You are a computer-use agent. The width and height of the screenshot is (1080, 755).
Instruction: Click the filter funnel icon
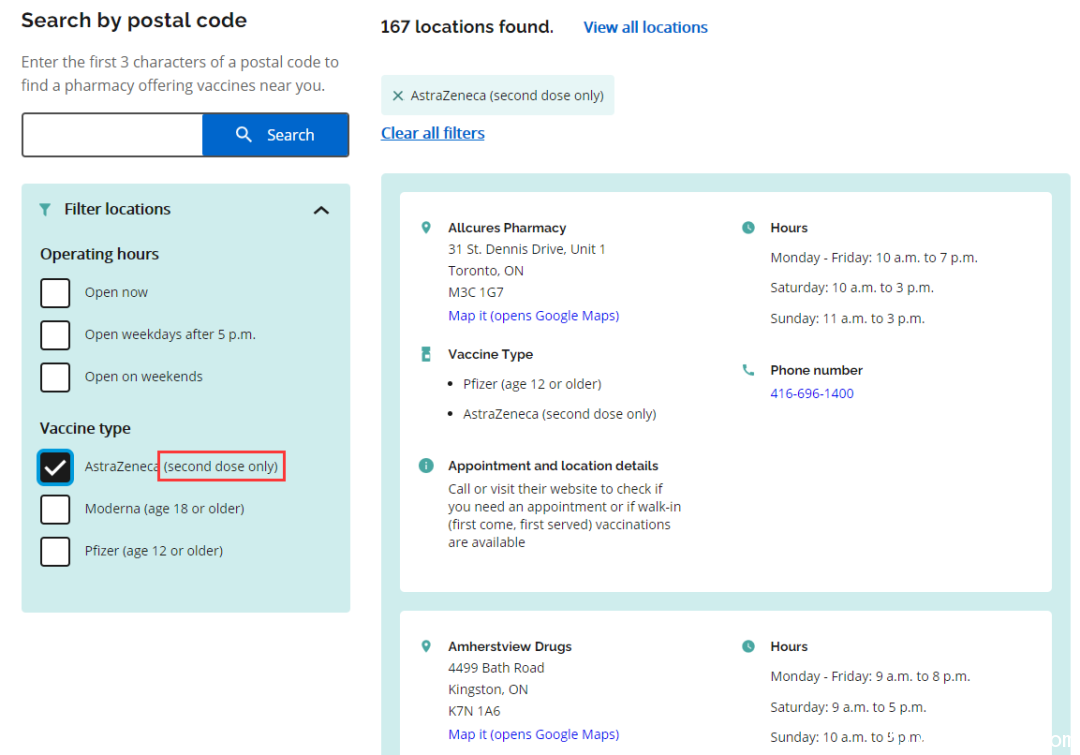(x=45, y=209)
